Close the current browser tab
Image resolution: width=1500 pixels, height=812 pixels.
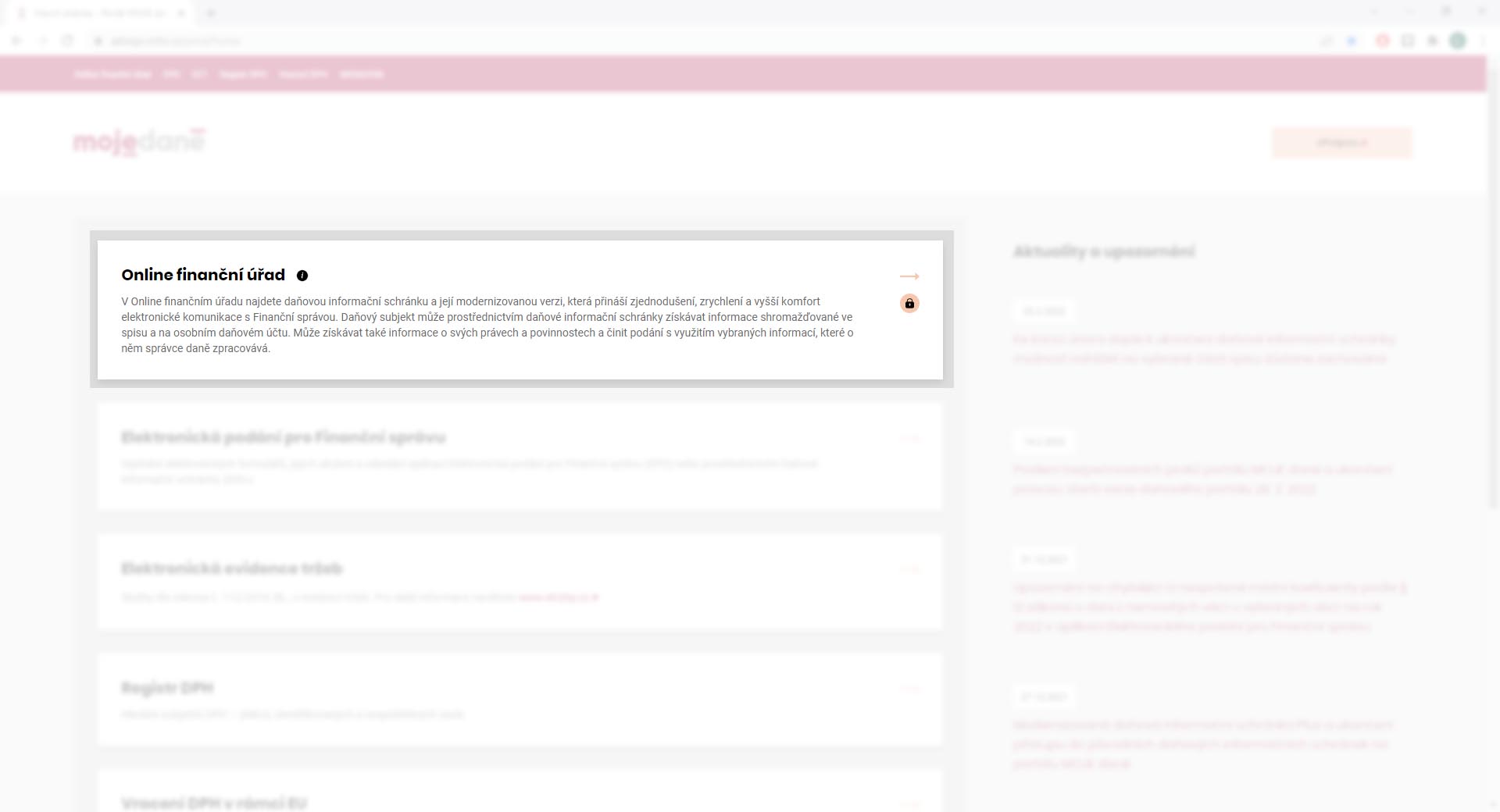pyautogui.click(x=182, y=13)
